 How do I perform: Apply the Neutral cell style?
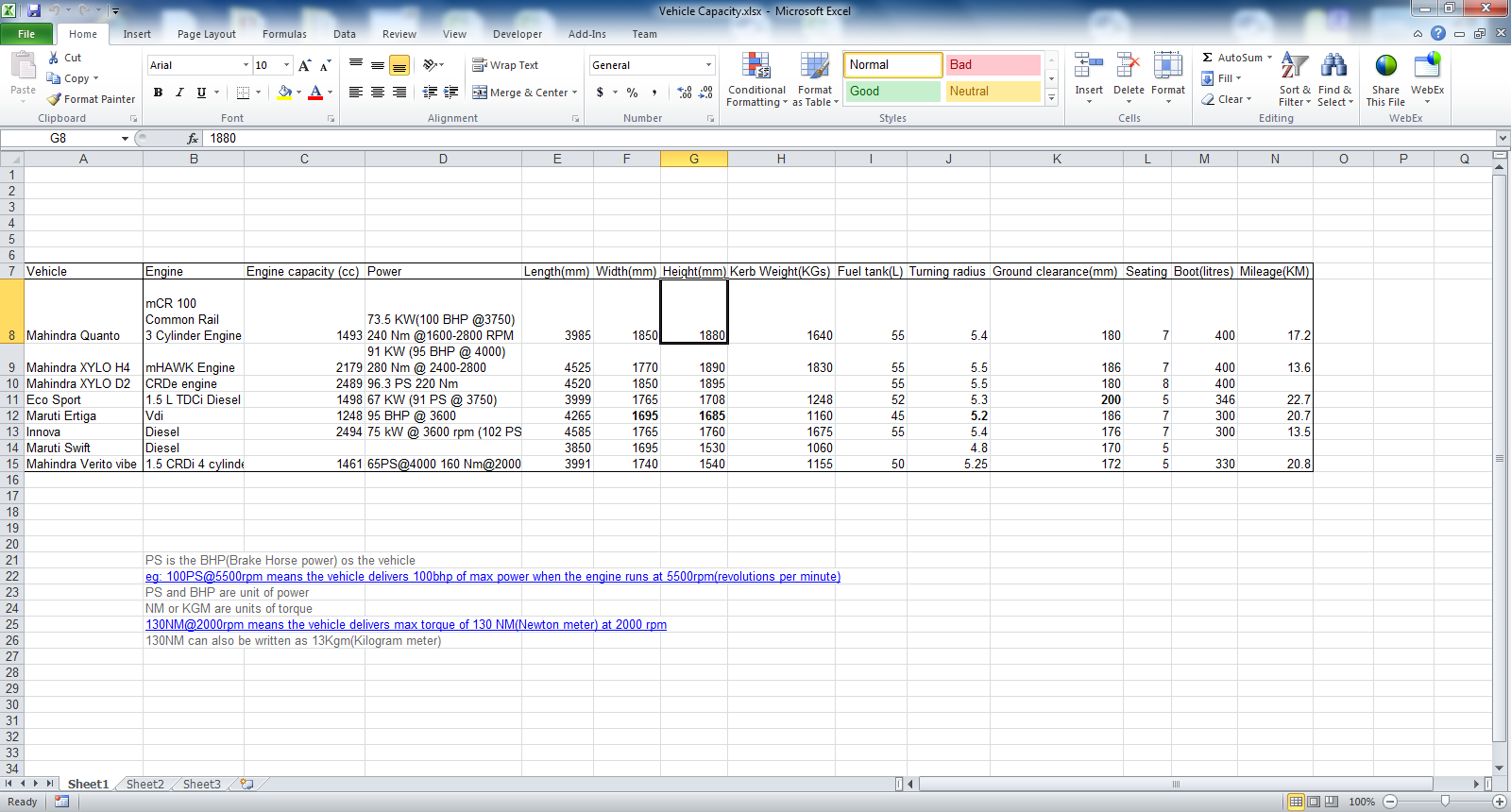[x=993, y=92]
